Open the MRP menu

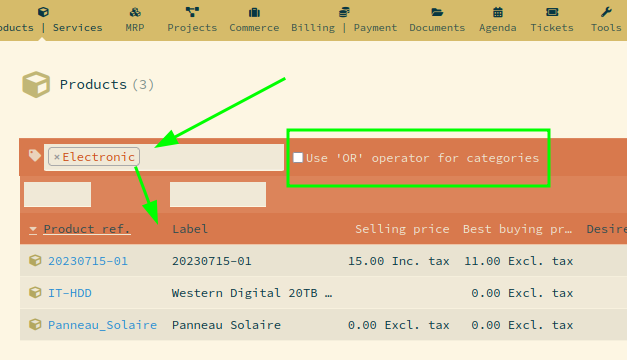[135, 28]
